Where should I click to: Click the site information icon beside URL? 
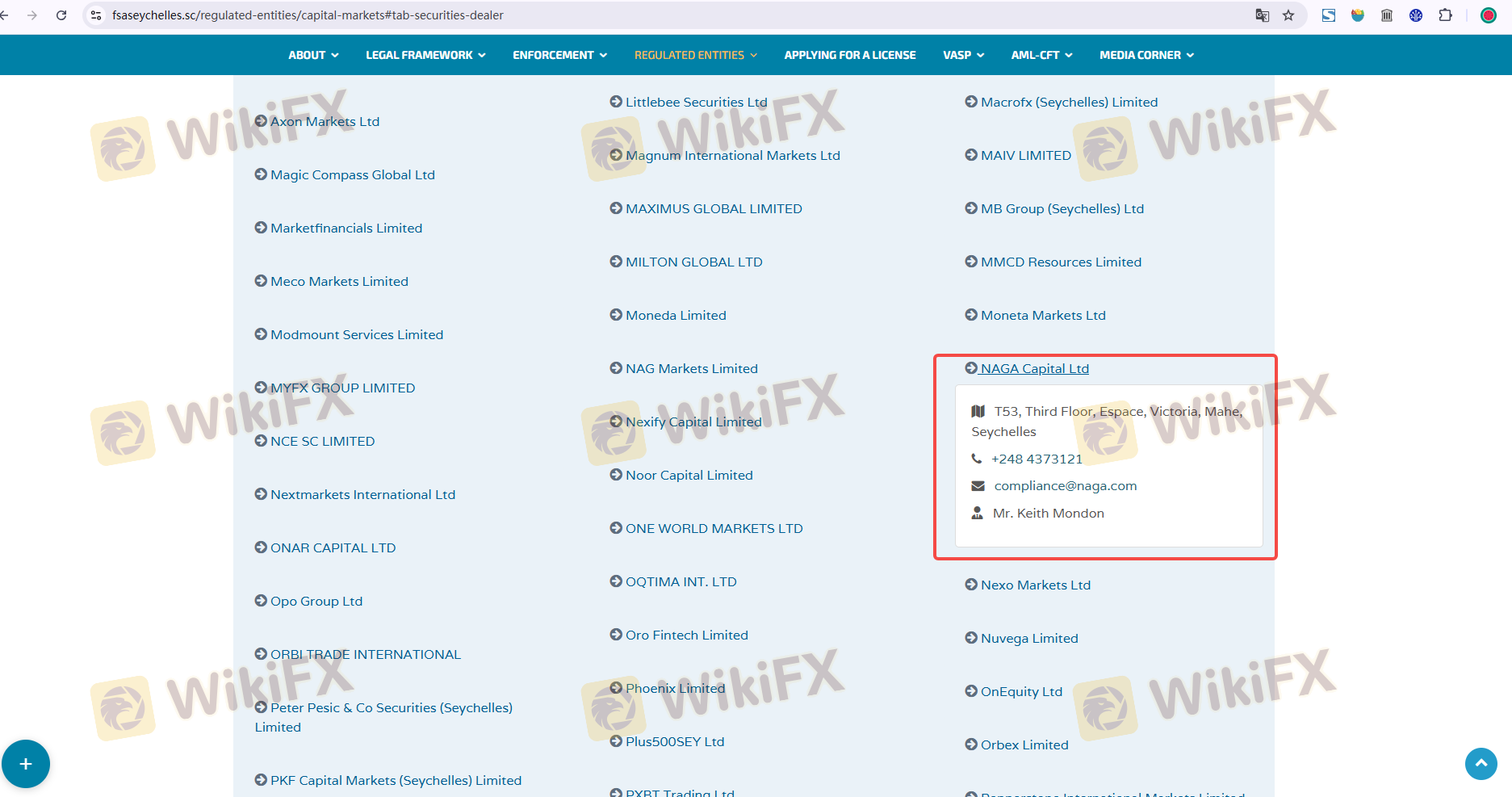(96, 15)
